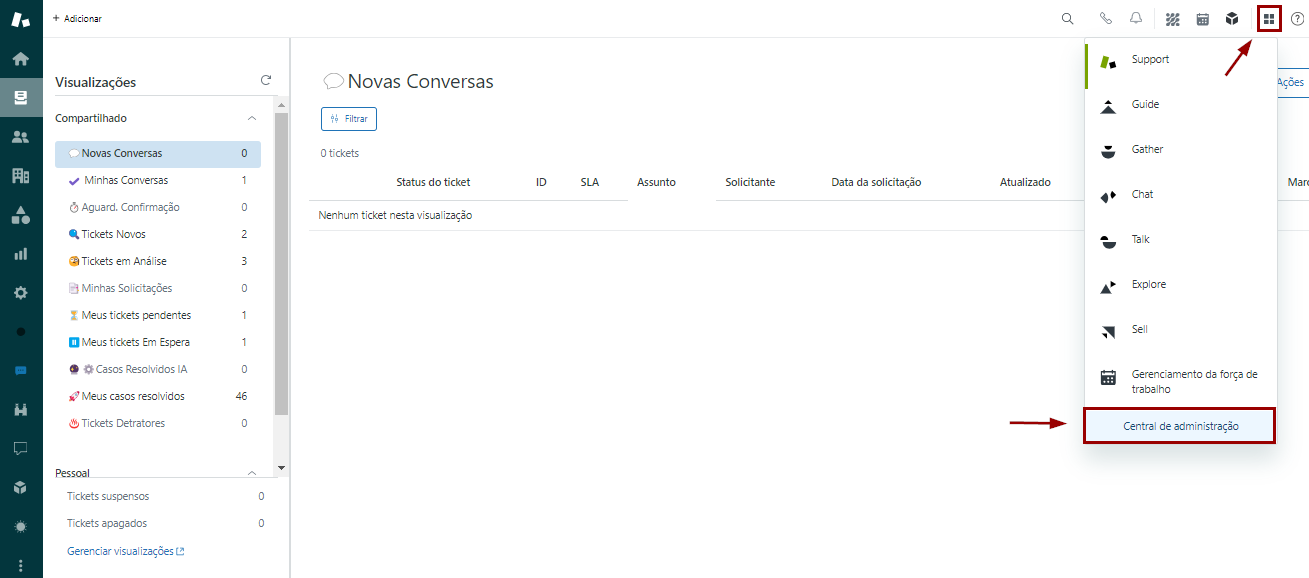Choose Explore in the products menu
This screenshot has width=1309, height=578.
pyautogui.click(x=1149, y=285)
